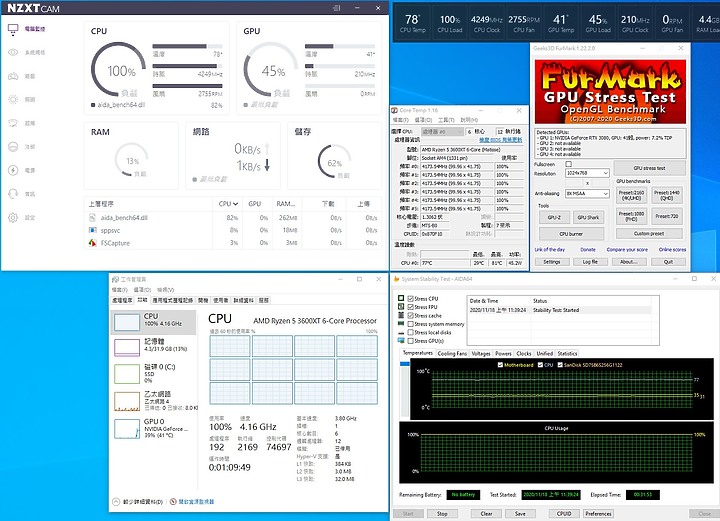Image resolution: width=720 pixels, height=521 pixels.
Task: Click the Stress FPU icon in AIDA64
Action: 401,307
